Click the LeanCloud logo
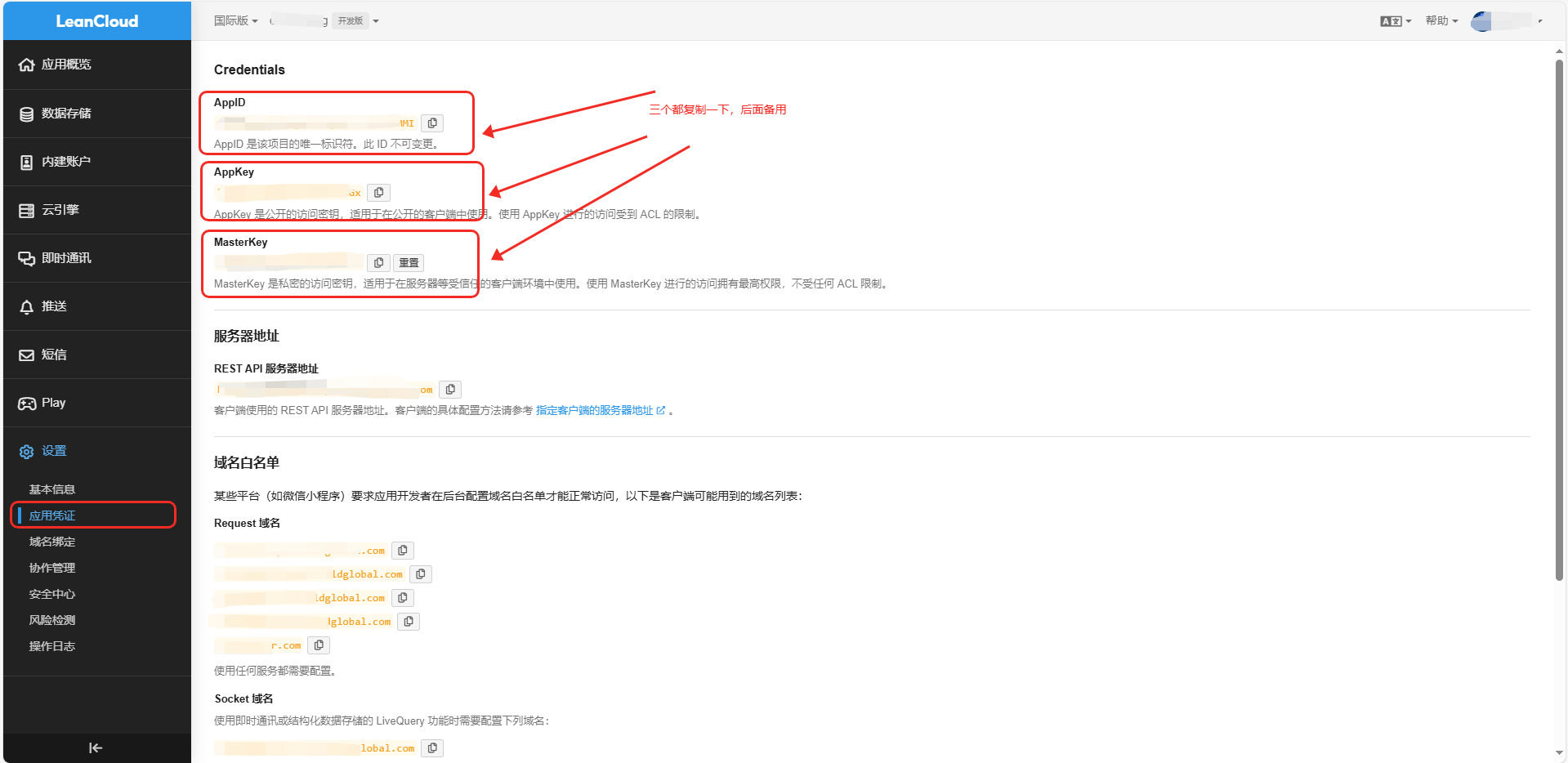The width and height of the screenshot is (1568, 763). pyautogui.click(x=97, y=21)
